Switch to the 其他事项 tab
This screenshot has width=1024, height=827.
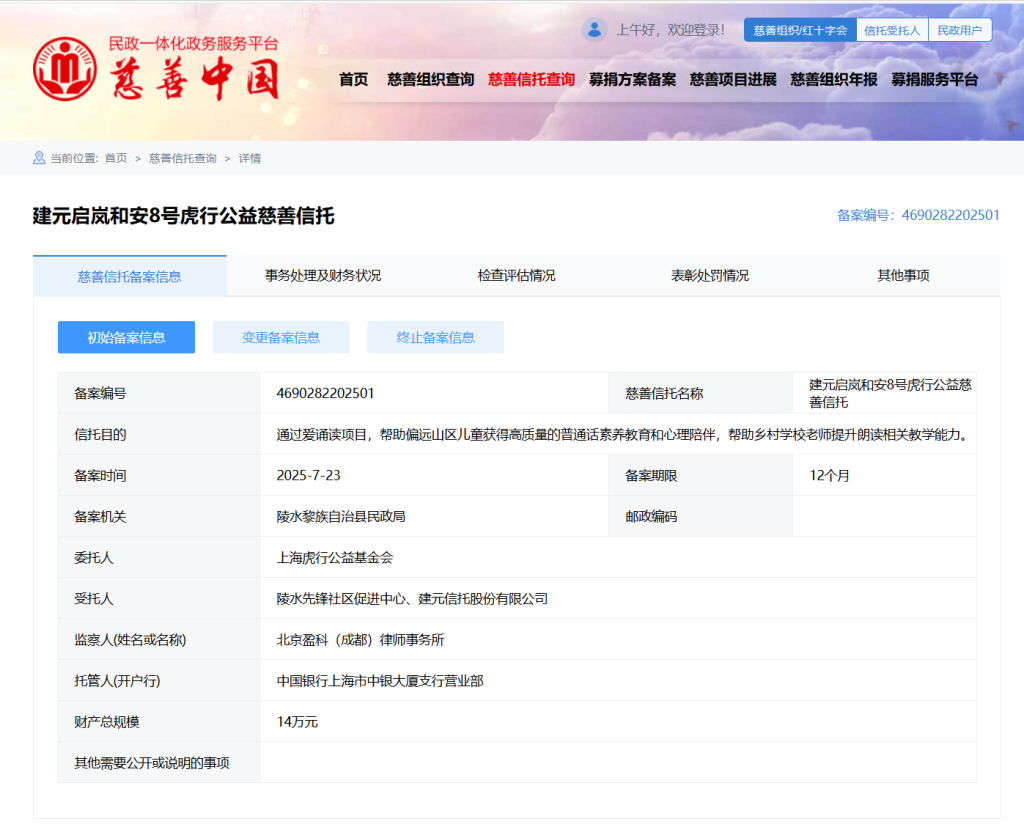coord(903,276)
